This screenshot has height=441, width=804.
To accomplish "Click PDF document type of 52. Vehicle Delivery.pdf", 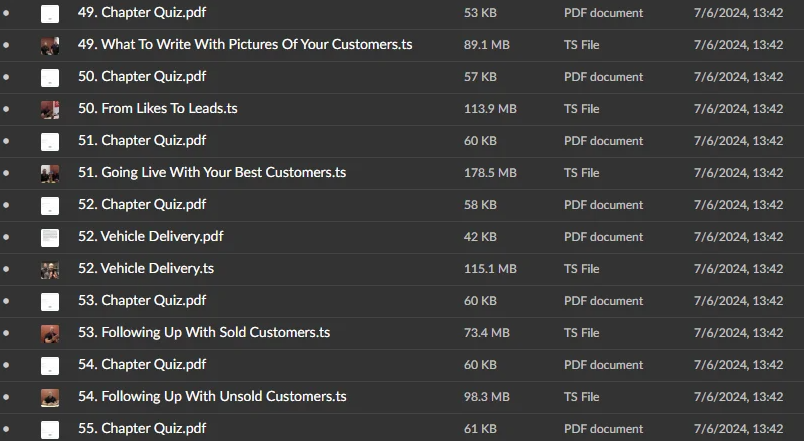I will [603, 237].
